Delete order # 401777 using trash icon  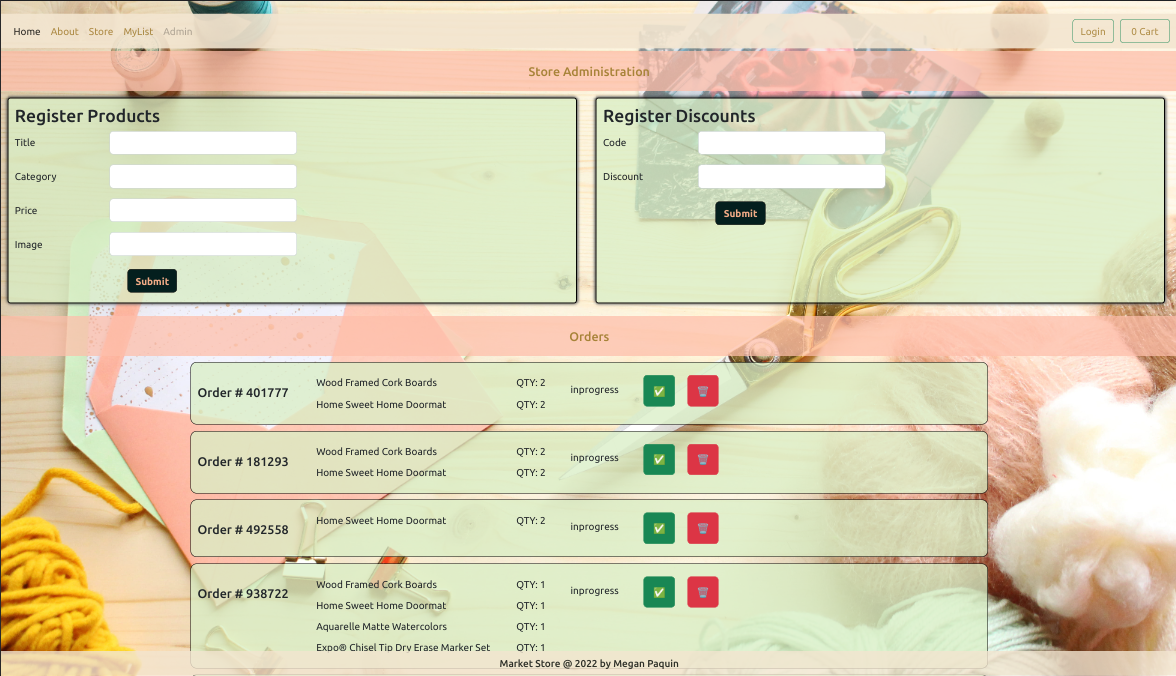pyautogui.click(x=703, y=391)
